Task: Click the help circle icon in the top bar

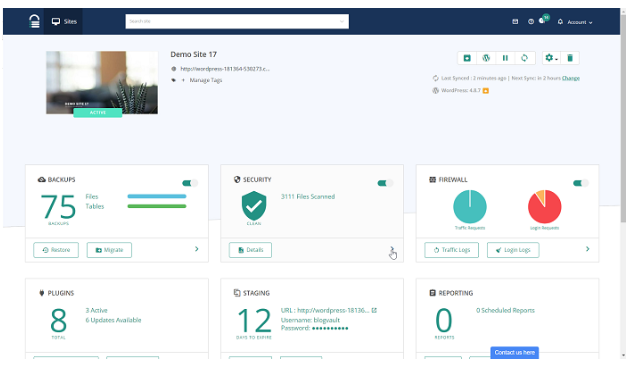Action: click(x=531, y=22)
